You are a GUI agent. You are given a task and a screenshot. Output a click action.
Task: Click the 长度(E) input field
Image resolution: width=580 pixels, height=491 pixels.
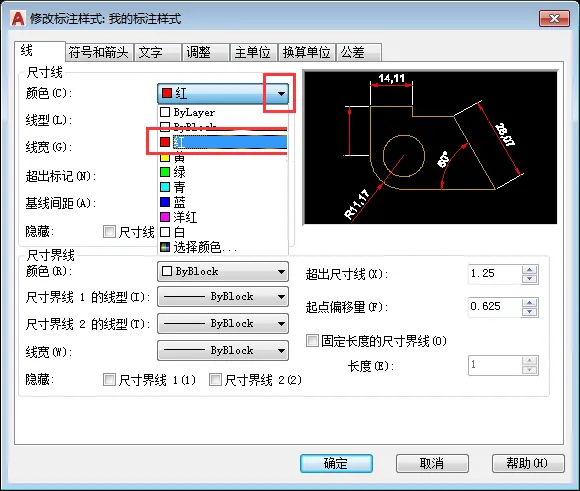coord(495,366)
